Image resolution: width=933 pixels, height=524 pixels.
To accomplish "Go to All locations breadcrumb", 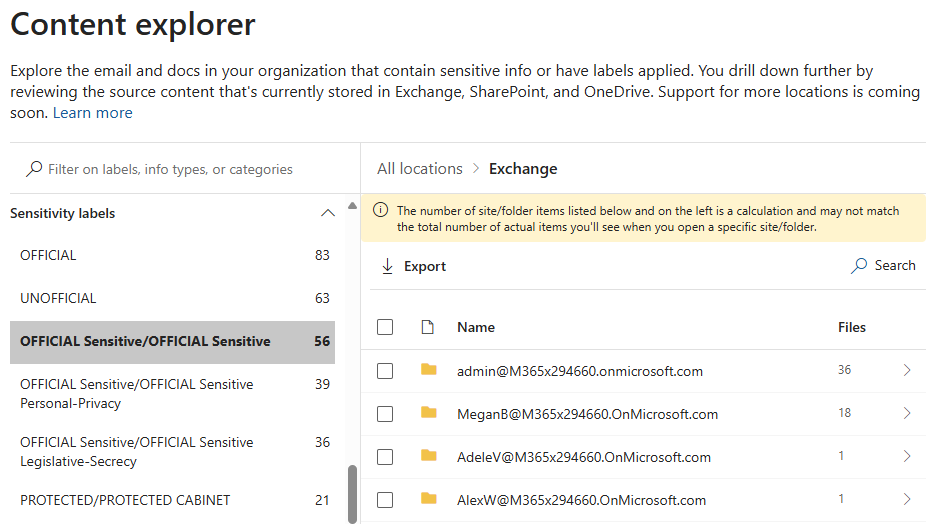I will coord(419,169).
